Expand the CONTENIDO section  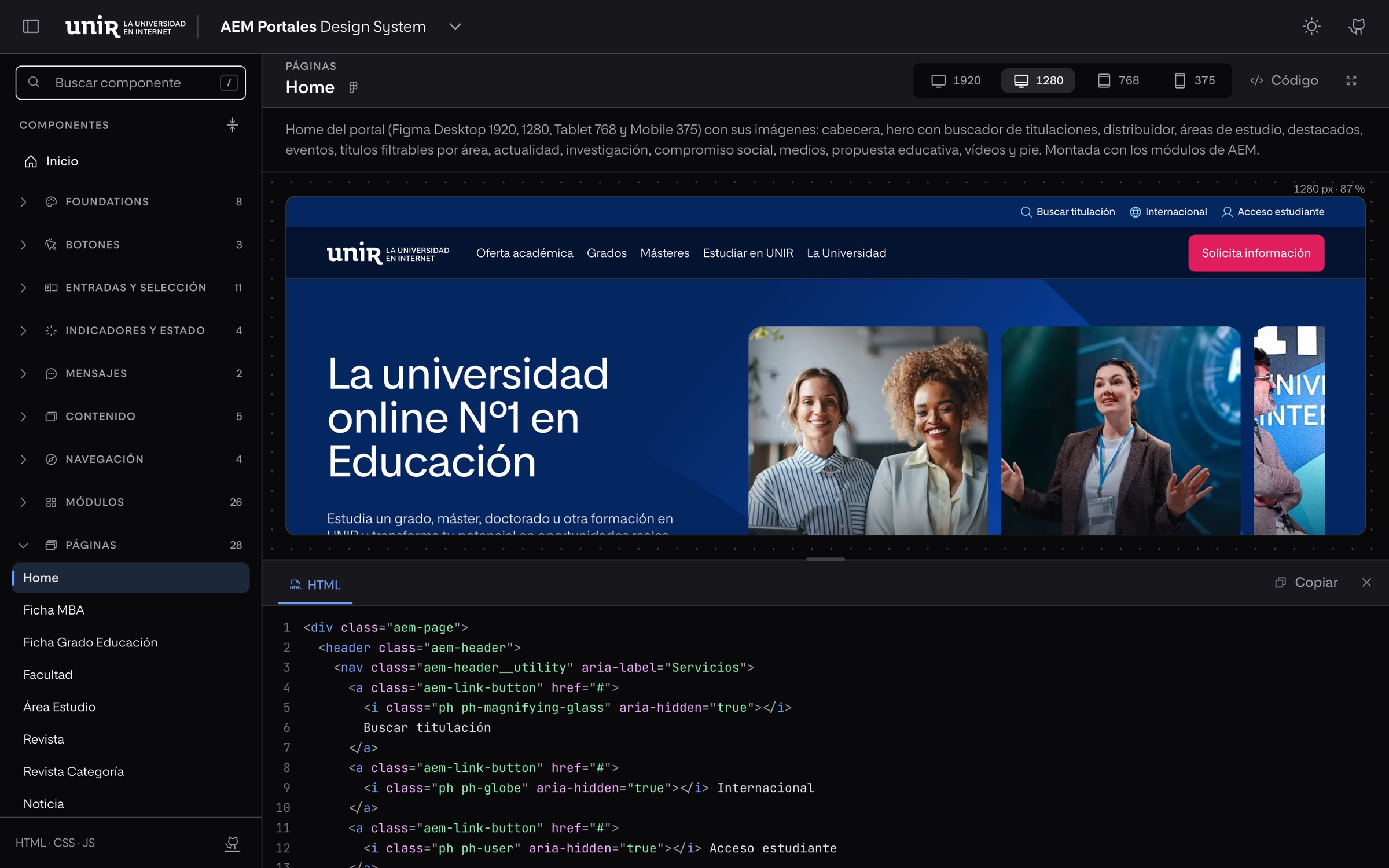[131, 416]
